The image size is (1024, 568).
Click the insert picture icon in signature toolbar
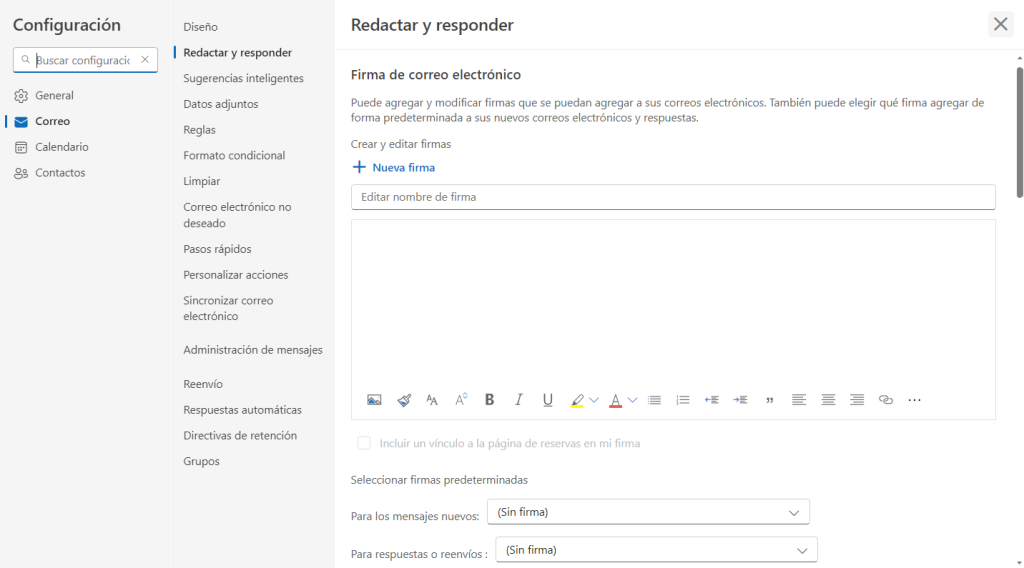374,400
